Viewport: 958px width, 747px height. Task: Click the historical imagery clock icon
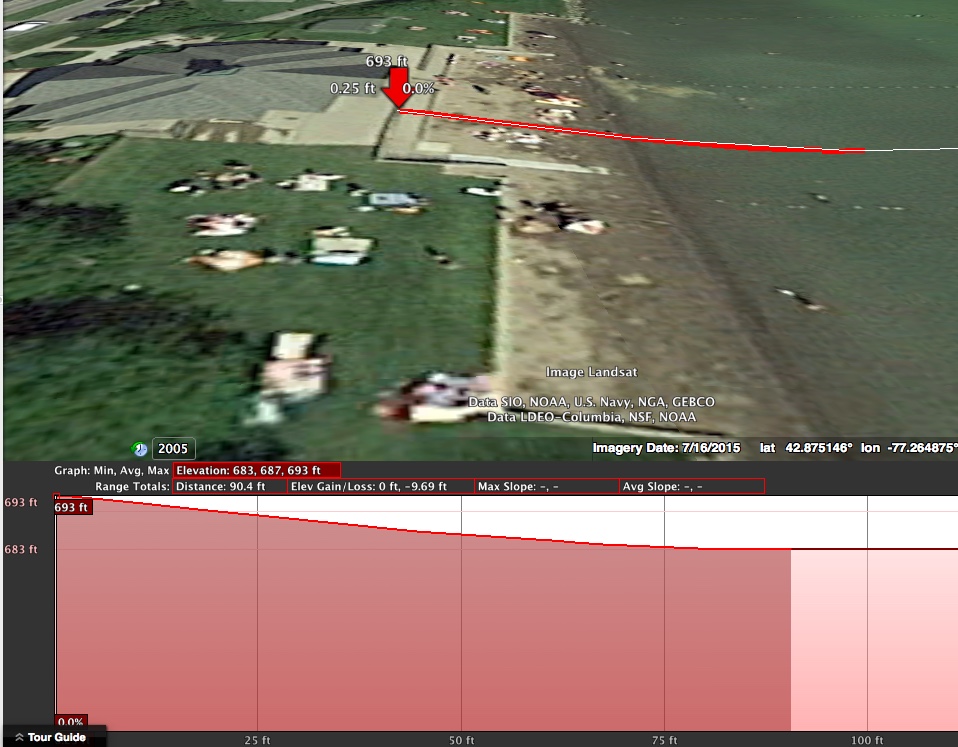pos(140,449)
